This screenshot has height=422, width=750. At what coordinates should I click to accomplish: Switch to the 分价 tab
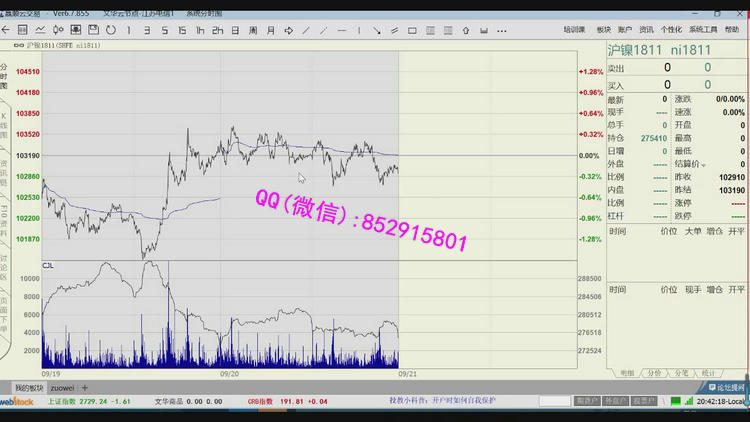click(655, 372)
